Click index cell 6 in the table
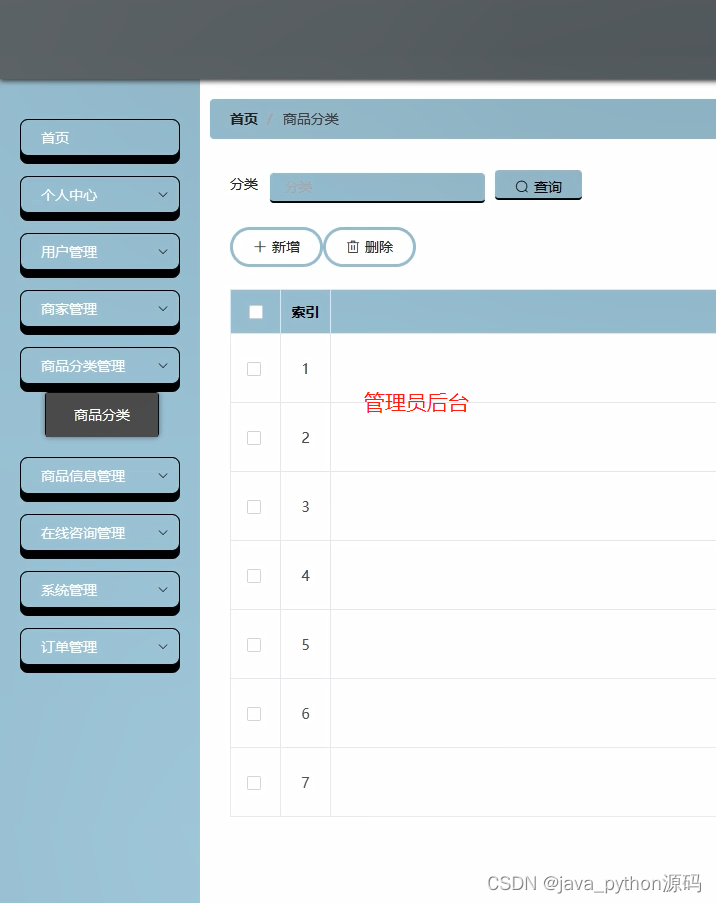Viewport: 716px width, 903px height. [x=305, y=714]
